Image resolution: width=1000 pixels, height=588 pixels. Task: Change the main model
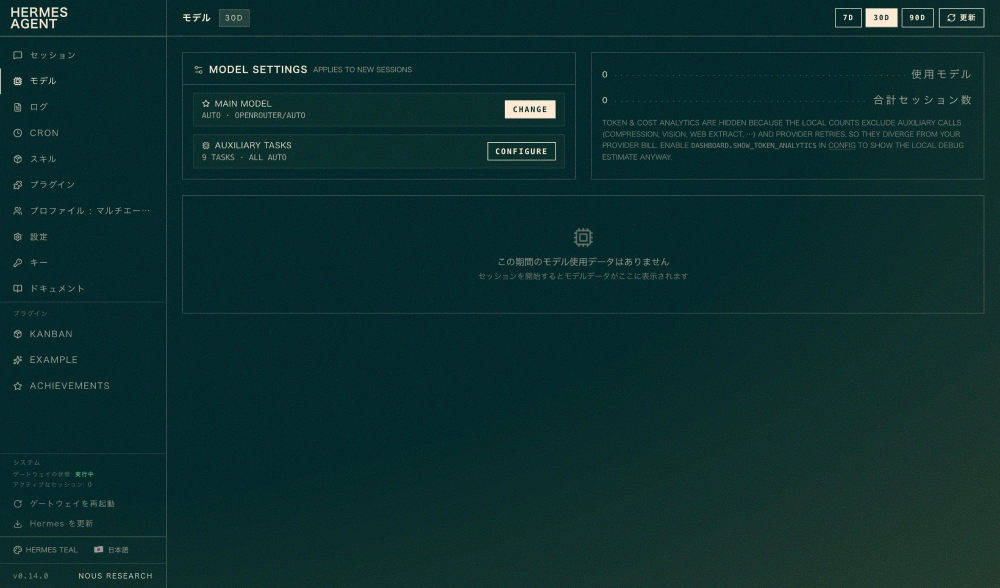pos(530,109)
